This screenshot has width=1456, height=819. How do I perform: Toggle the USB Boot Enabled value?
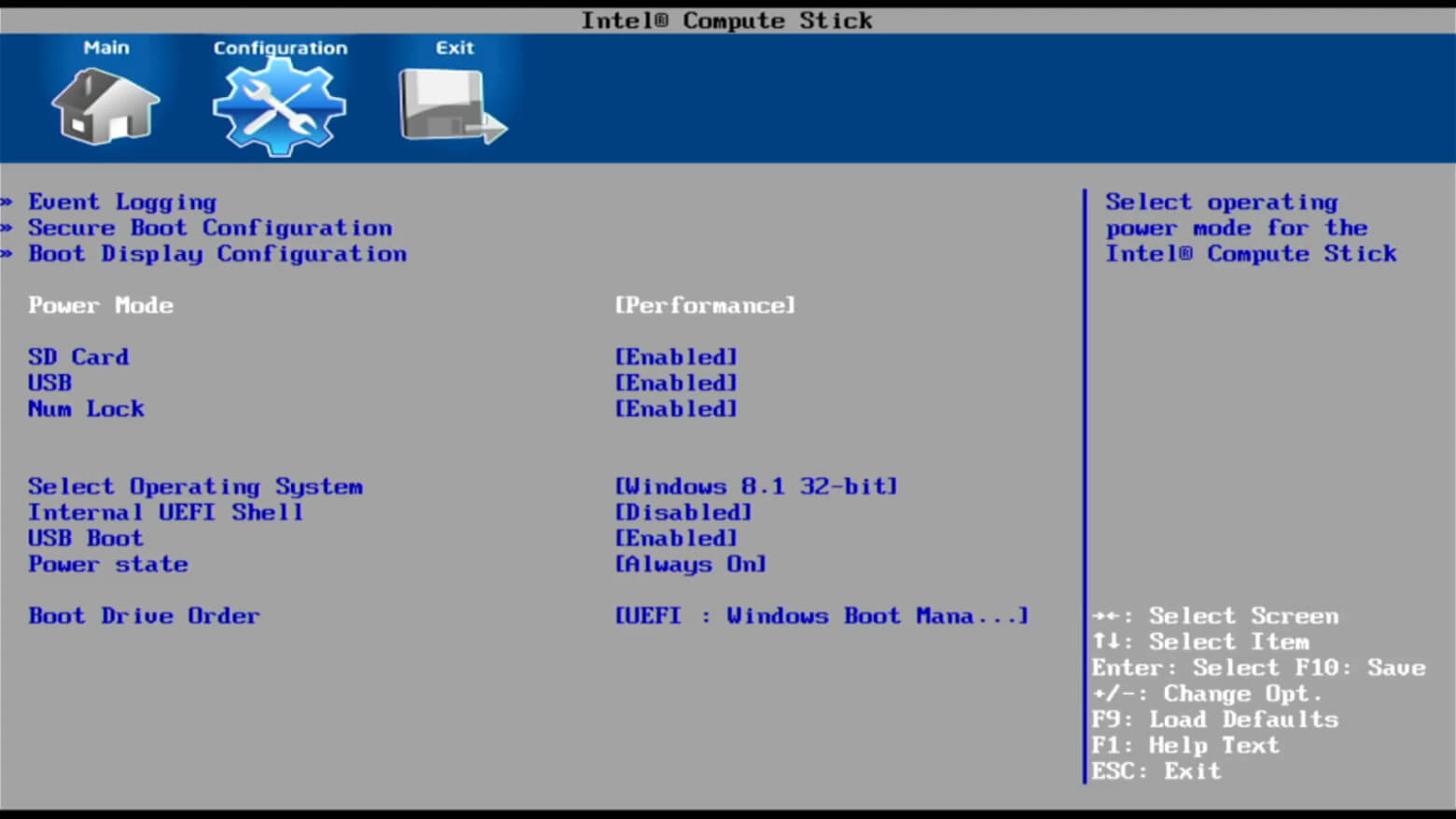point(676,539)
